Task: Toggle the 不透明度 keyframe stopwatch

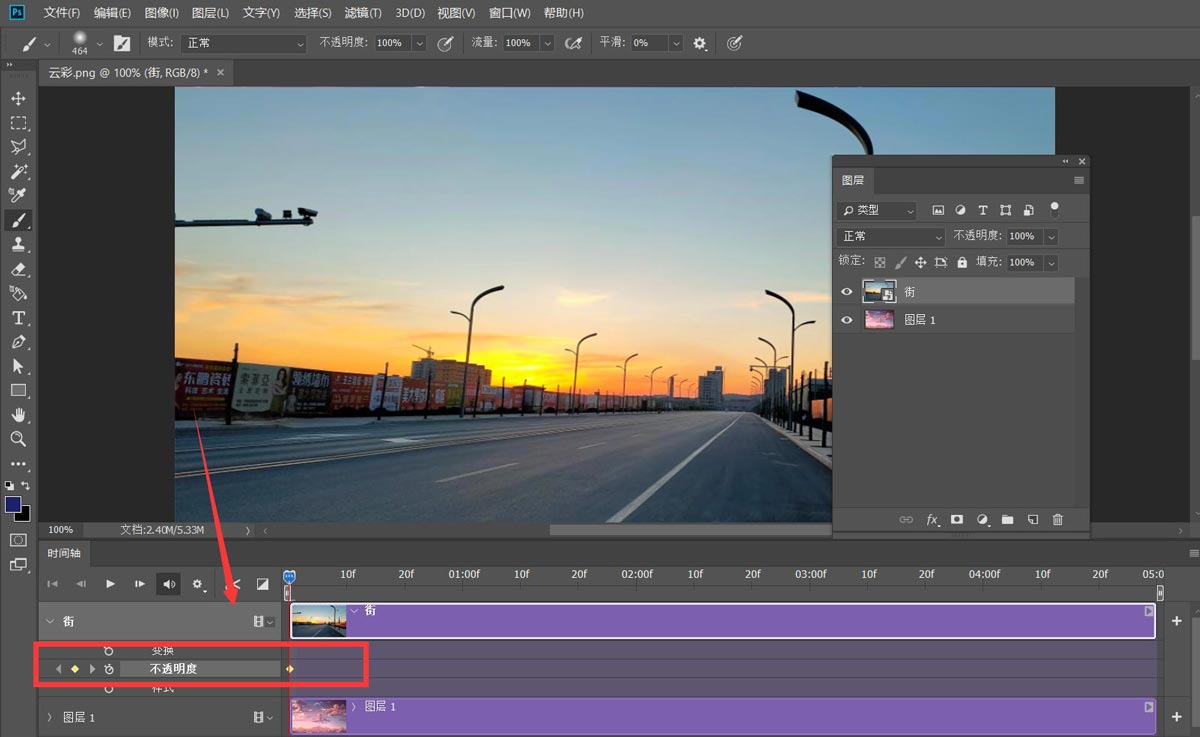Action: [109, 669]
